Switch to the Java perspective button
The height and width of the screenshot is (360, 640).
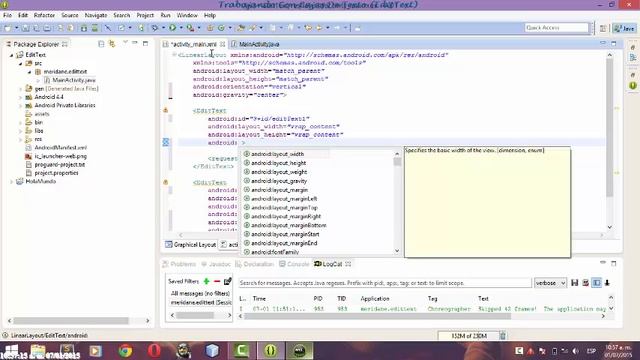(x=624, y=28)
